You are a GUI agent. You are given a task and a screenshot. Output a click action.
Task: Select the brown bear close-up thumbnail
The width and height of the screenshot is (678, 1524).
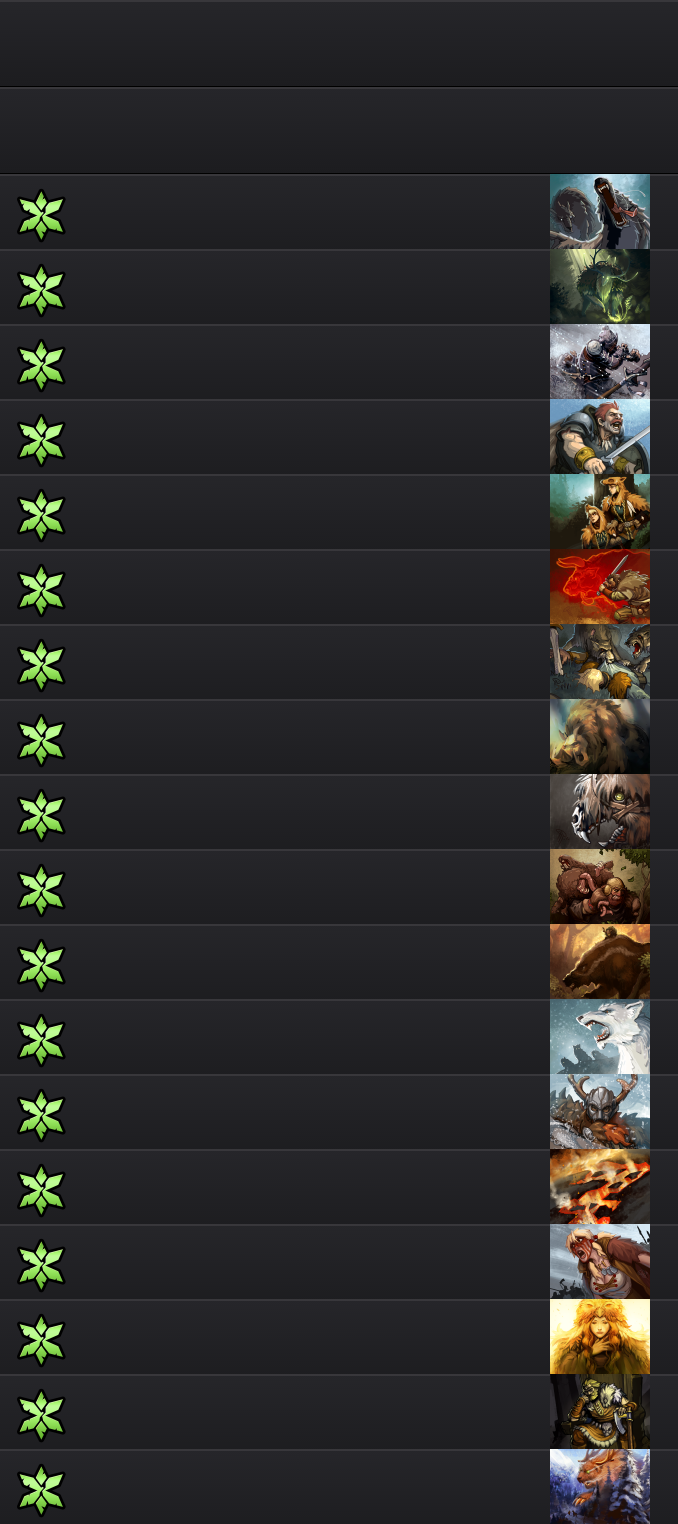600,737
